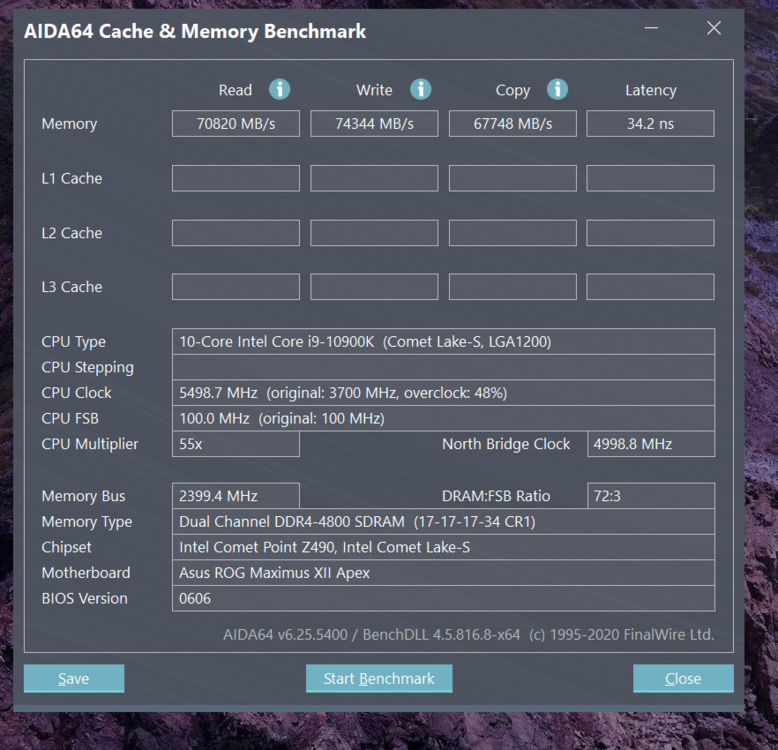This screenshot has width=778, height=750.
Task: Click the empty L3 Cache Copy field
Action: (513, 287)
